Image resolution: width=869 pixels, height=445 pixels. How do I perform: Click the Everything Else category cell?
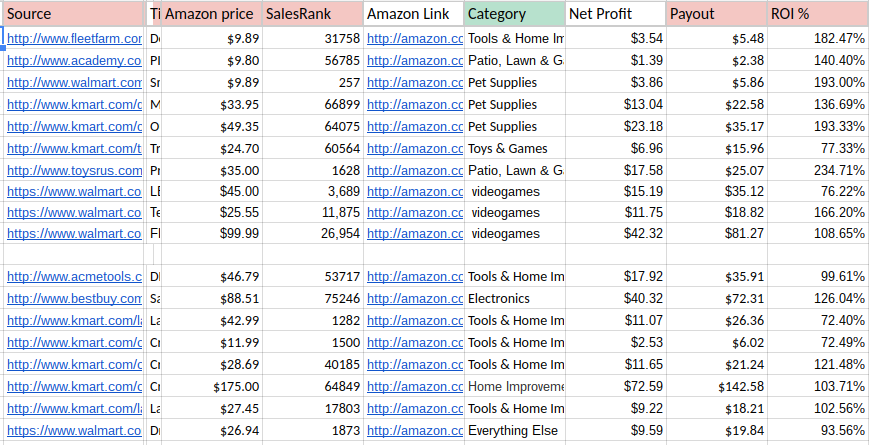pyautogui.click(x=515, y=431)
